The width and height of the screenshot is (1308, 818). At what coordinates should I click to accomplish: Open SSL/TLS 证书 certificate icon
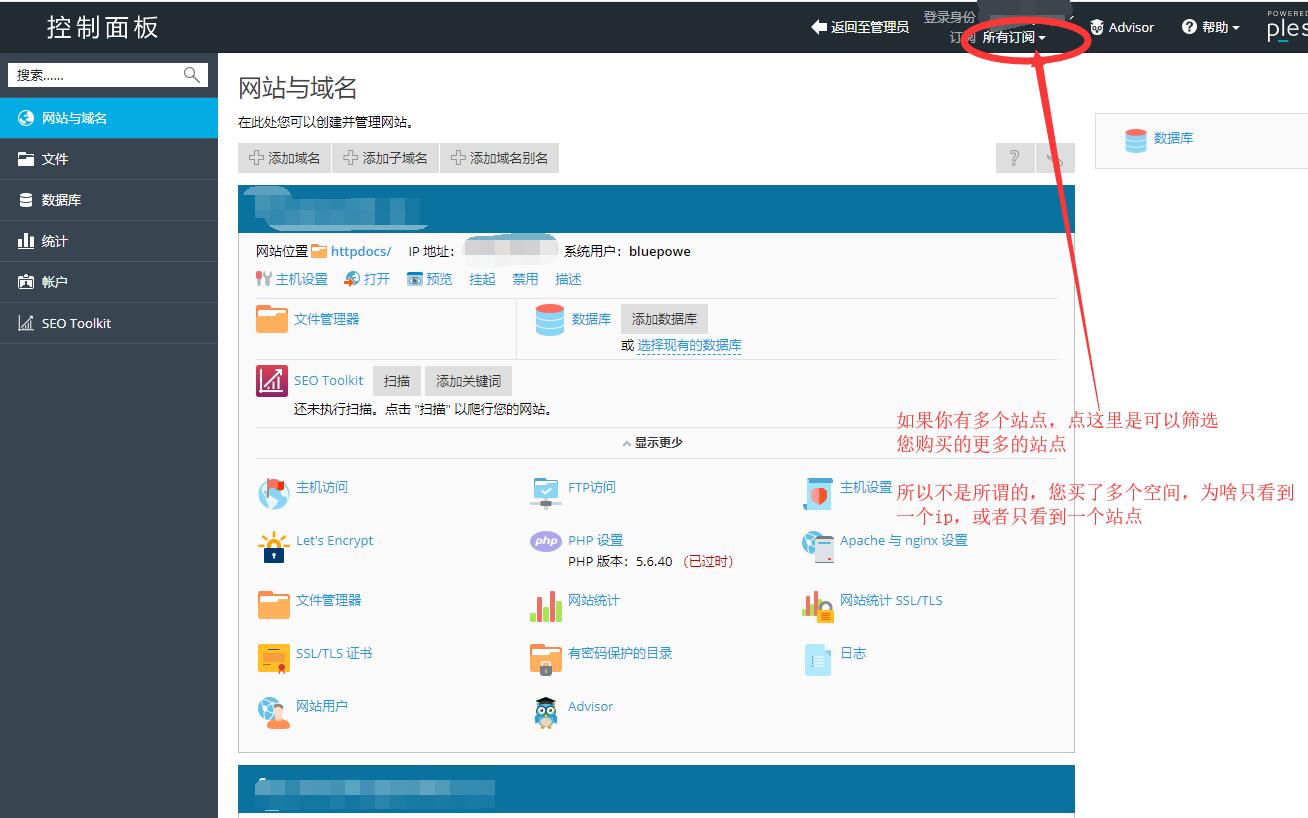tap(274, 658)
